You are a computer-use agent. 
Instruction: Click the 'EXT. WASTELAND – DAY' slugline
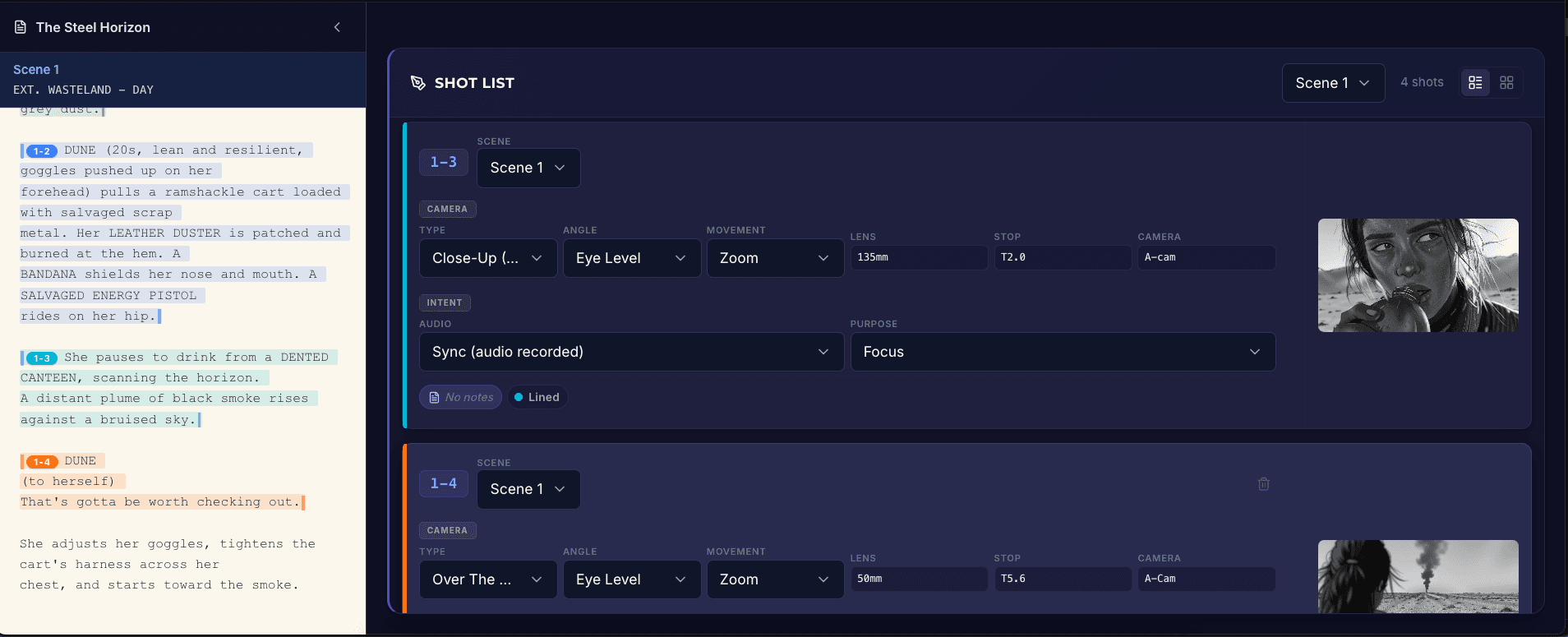point(83,90)
